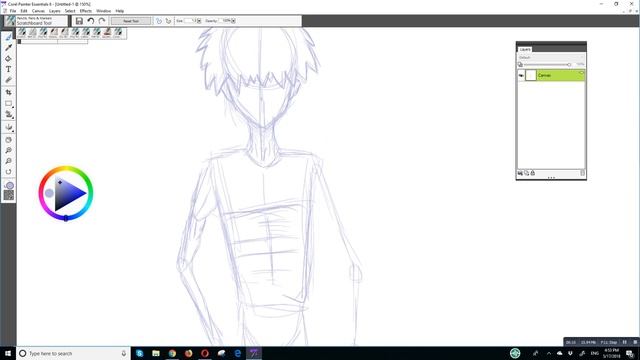The image size is (640, 360).
Task: Choose straight line strokes icon
Action: (x=168, y=21)
